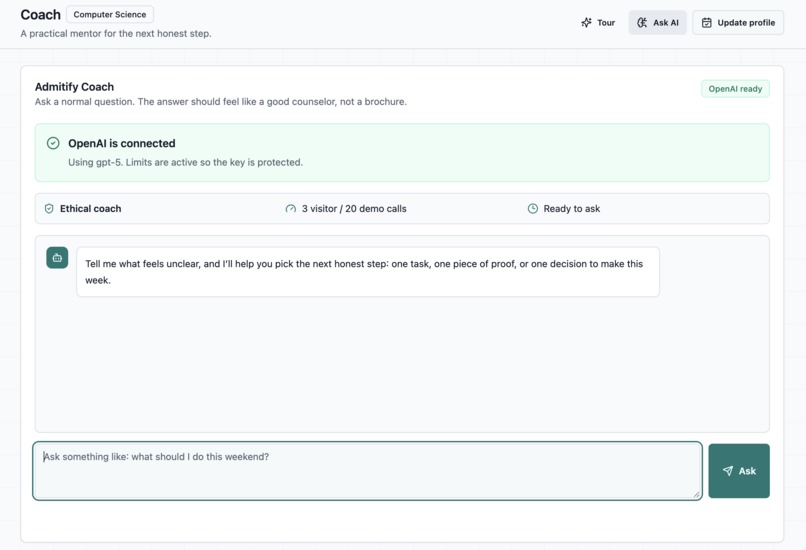Click the 'Ethical coach' label

click(x=90, y=209)
